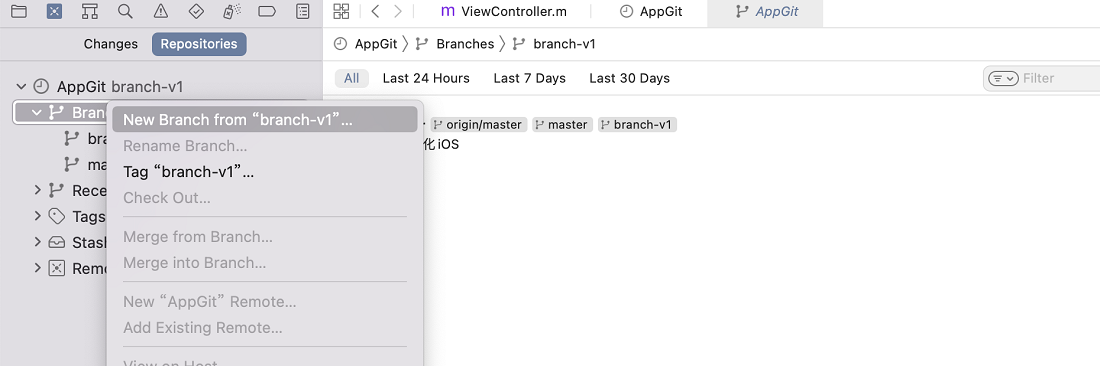1100x366 pixels.
Task: Switch to the Changes segment
Action: [x=111, y=43]
